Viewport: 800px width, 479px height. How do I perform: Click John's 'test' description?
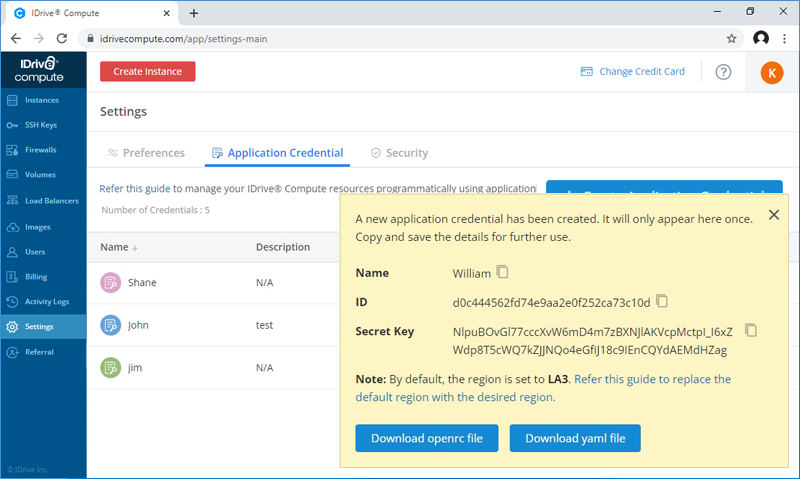[x=264, y=325]
